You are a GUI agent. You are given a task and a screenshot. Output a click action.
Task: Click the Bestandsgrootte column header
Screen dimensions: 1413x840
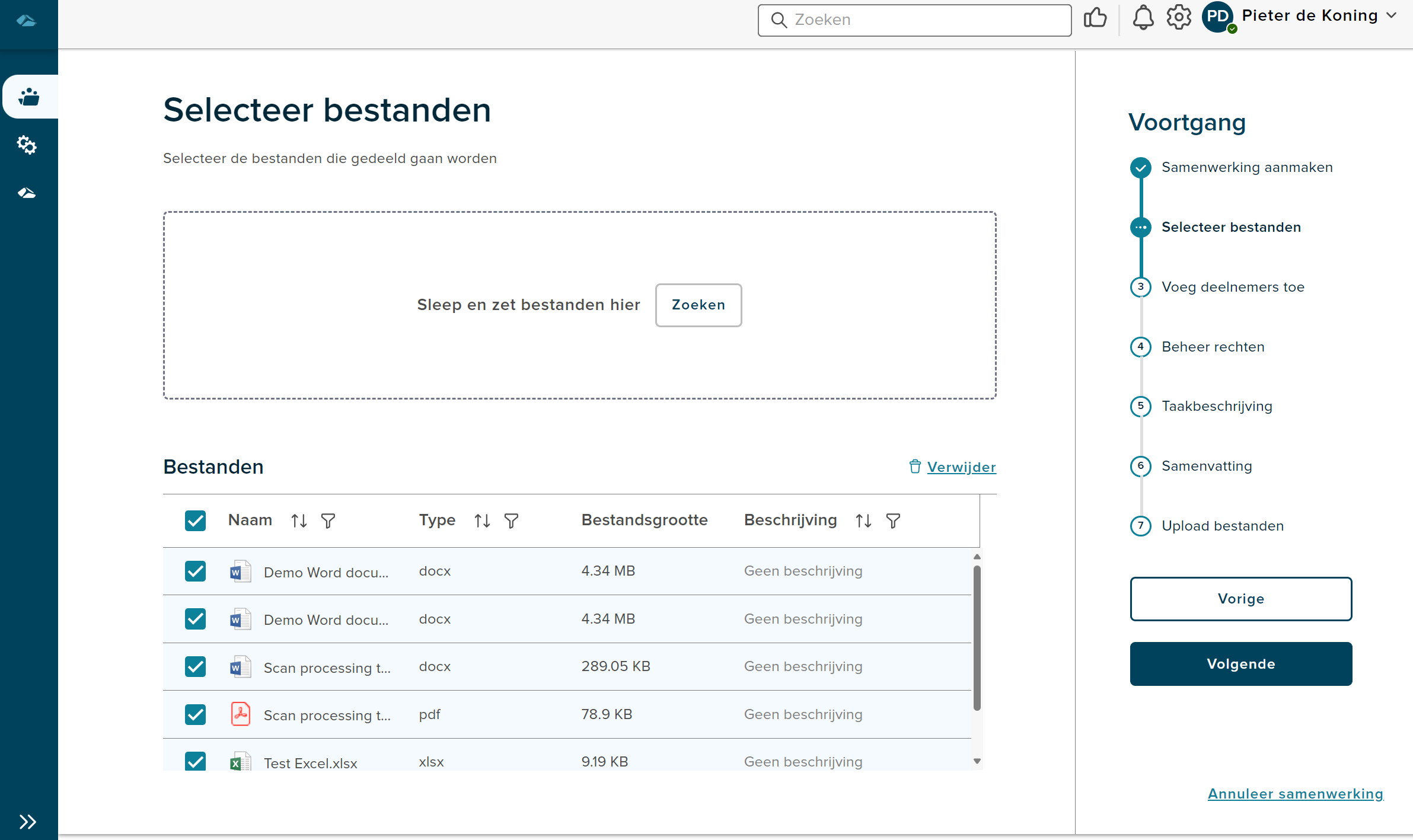point(645,520)
